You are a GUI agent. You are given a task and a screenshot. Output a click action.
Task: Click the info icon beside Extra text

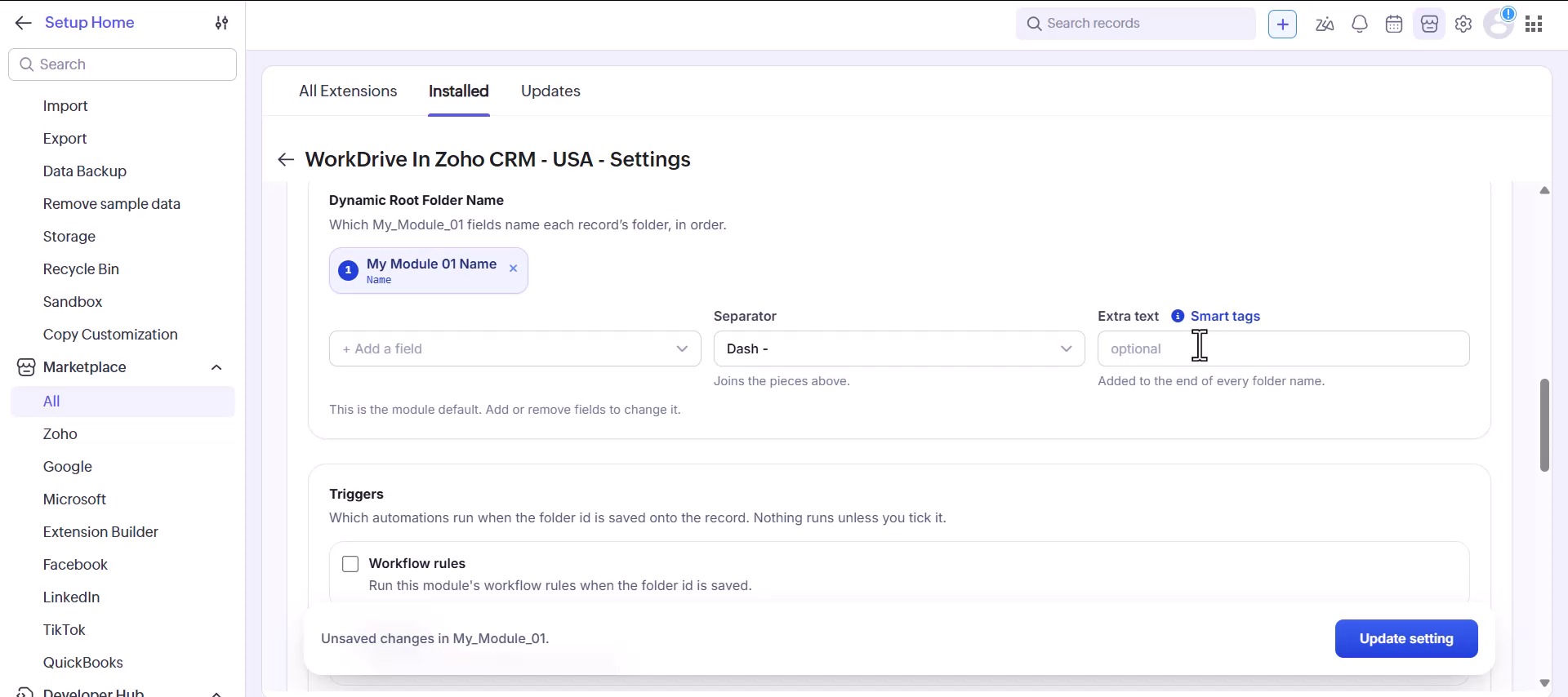click(1178, 316)
